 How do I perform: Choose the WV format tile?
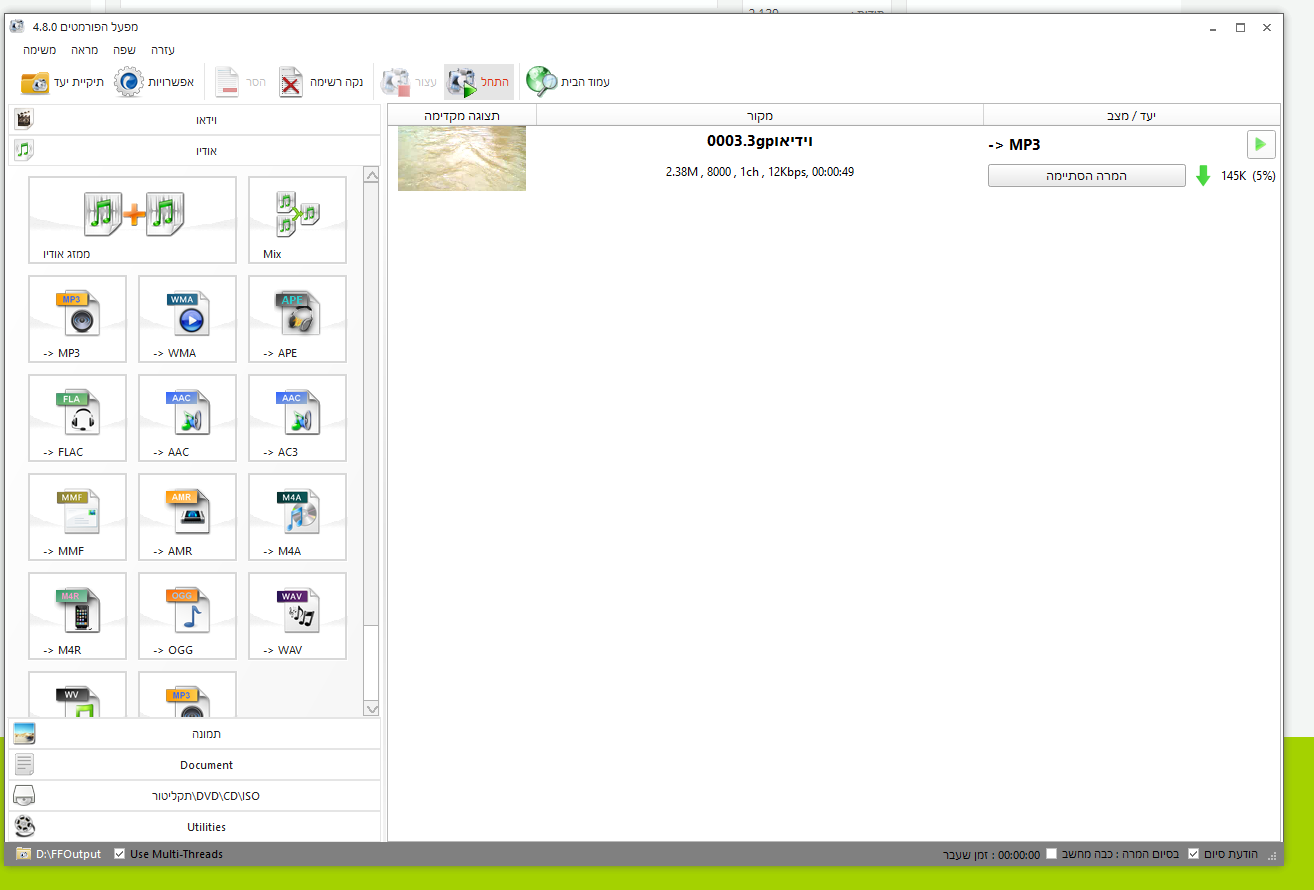tap(78, 695)
